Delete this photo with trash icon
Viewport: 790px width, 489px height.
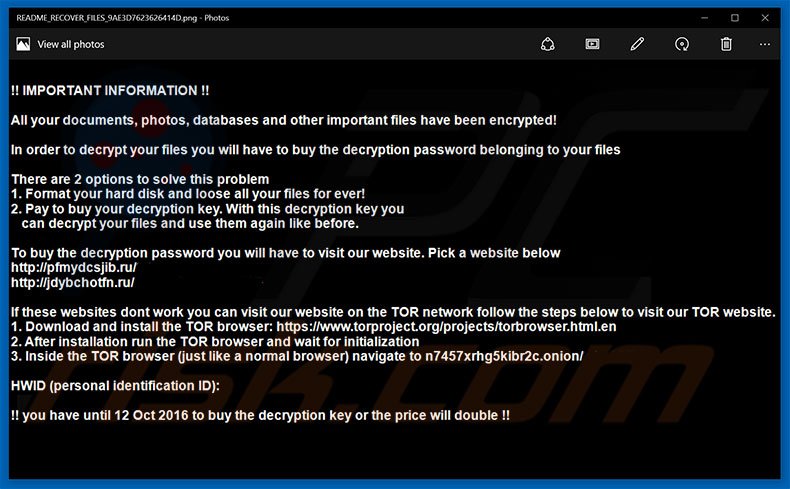pyautogui.click(x=727, y=44)
